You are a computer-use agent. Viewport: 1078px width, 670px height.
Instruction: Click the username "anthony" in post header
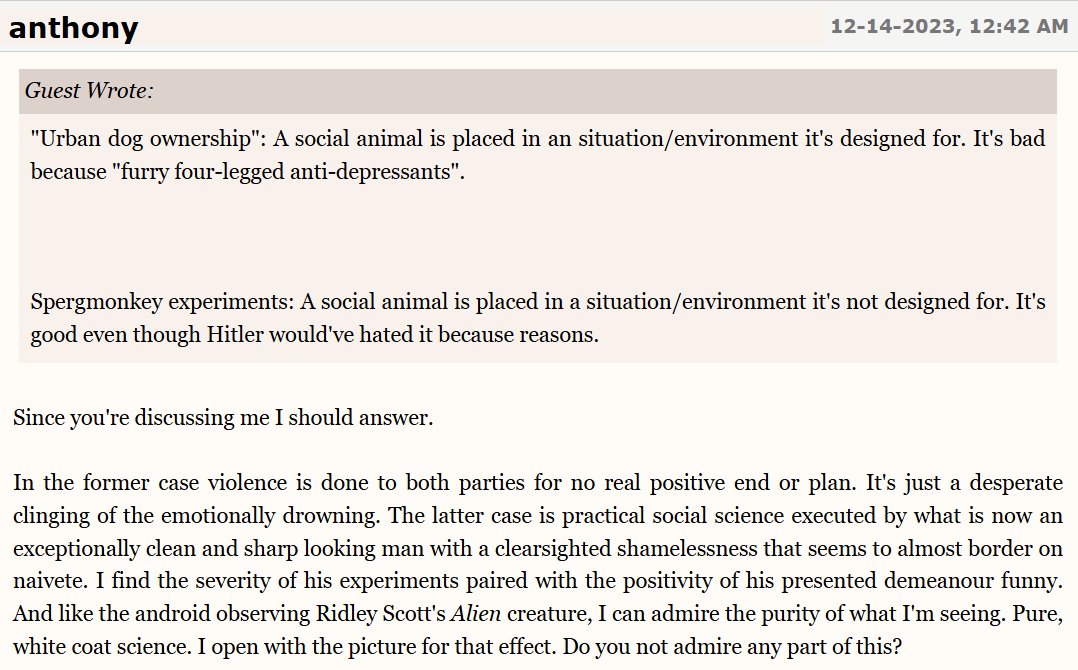point(73,27)
